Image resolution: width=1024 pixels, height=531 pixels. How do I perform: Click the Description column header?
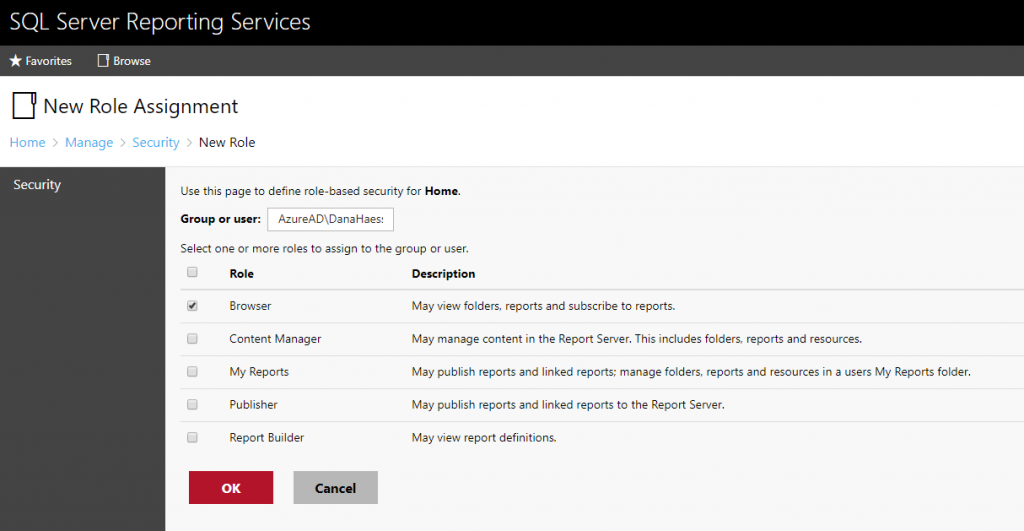pos(443,274)
